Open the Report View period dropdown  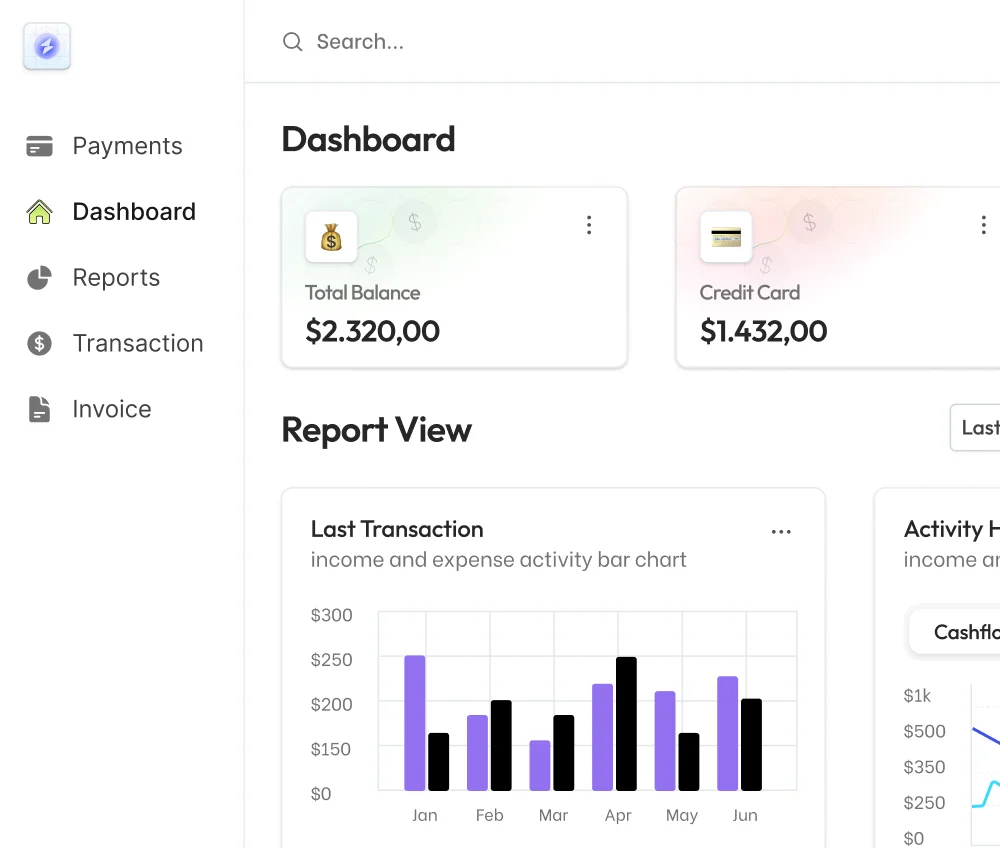pyautogui.click(x=975, y=428)
